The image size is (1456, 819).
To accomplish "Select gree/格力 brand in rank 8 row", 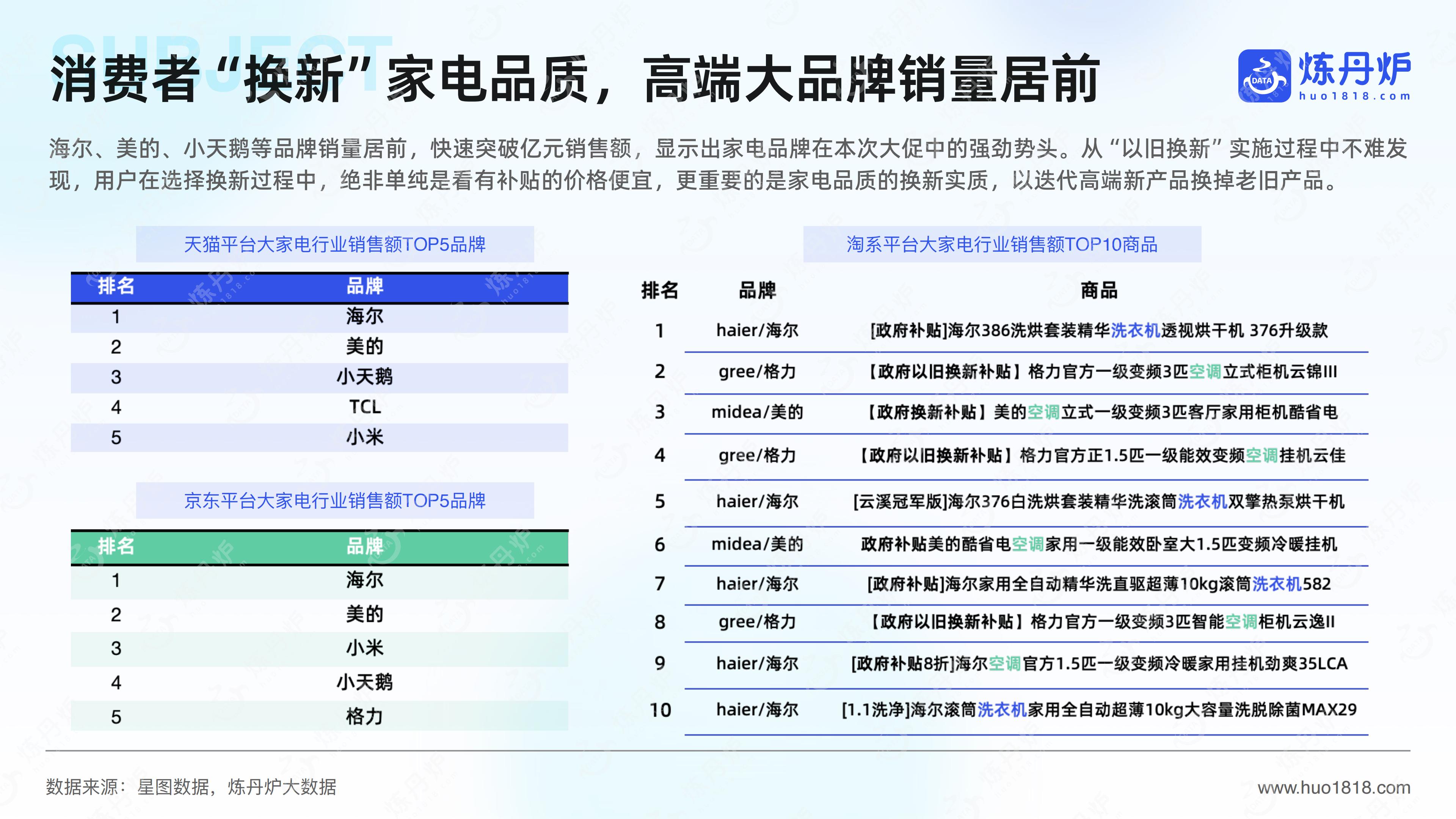I will (758, 622).
